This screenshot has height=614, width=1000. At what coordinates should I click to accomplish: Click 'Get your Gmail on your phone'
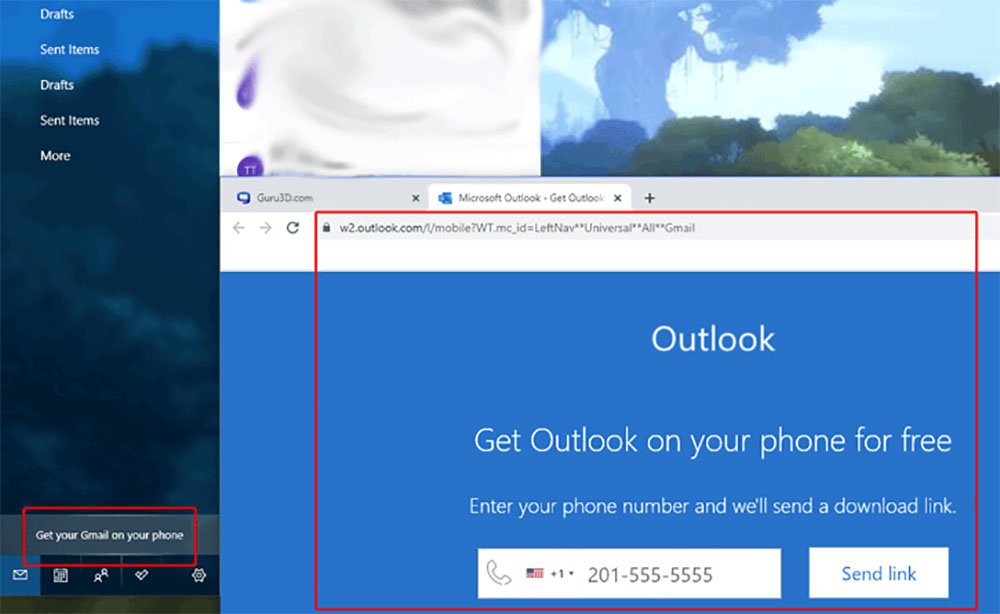109,535
